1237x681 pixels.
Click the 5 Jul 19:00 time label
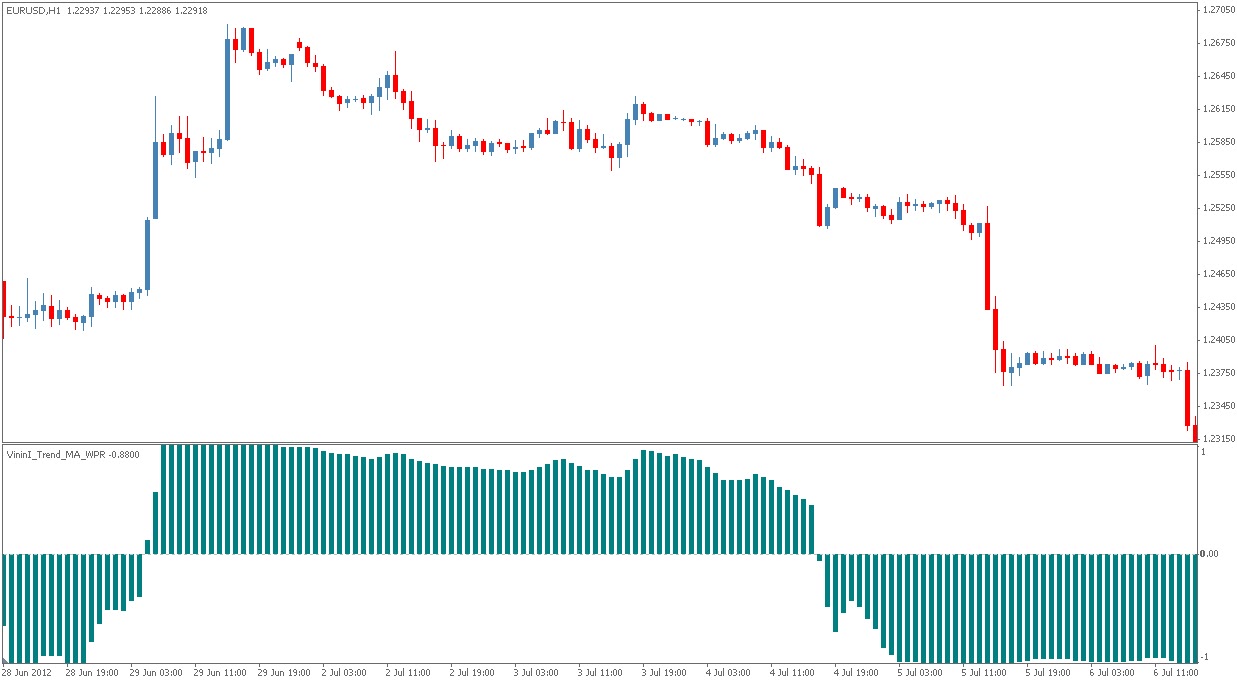(1050, 673)
